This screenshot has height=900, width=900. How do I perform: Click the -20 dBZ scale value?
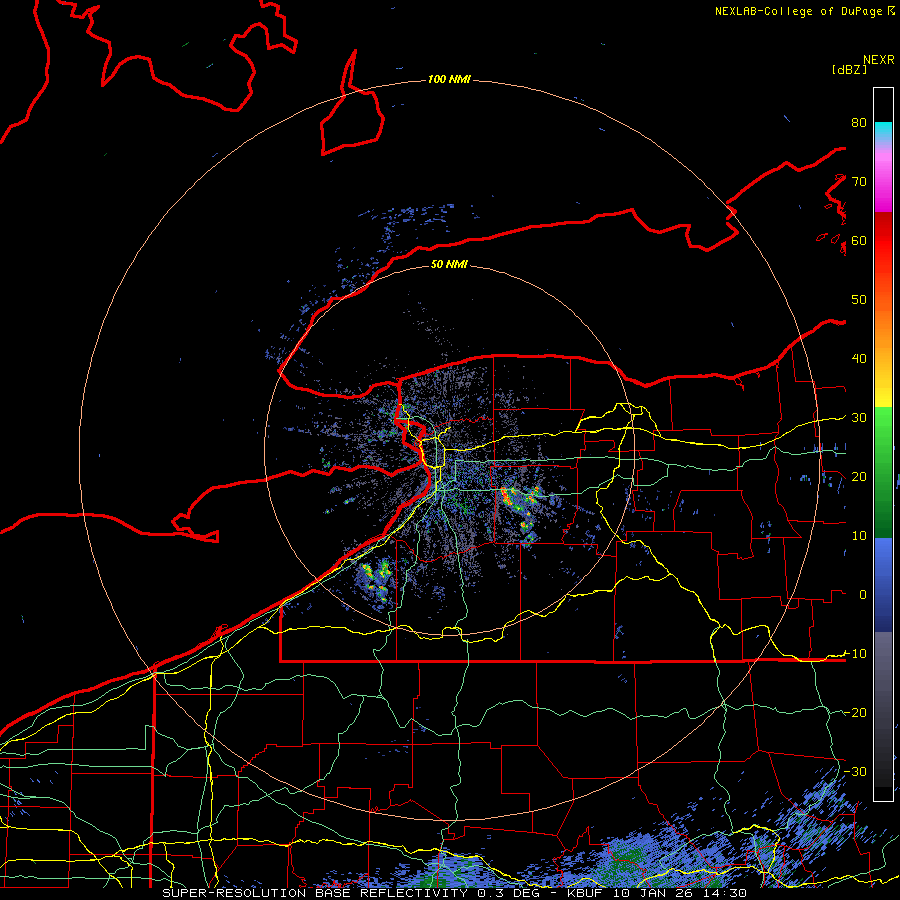pos(855,713)
